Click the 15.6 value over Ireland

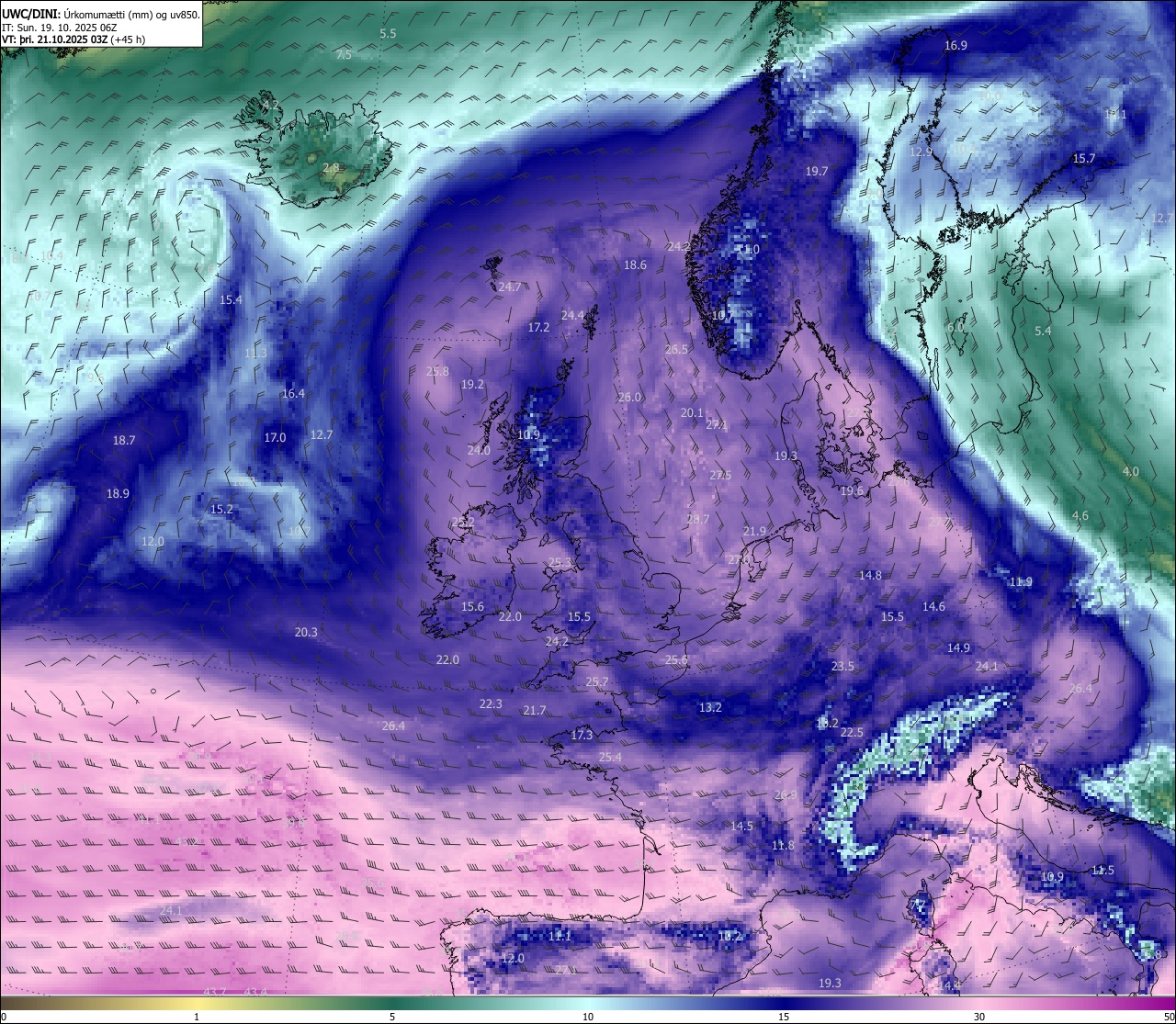tap(472, 606)
